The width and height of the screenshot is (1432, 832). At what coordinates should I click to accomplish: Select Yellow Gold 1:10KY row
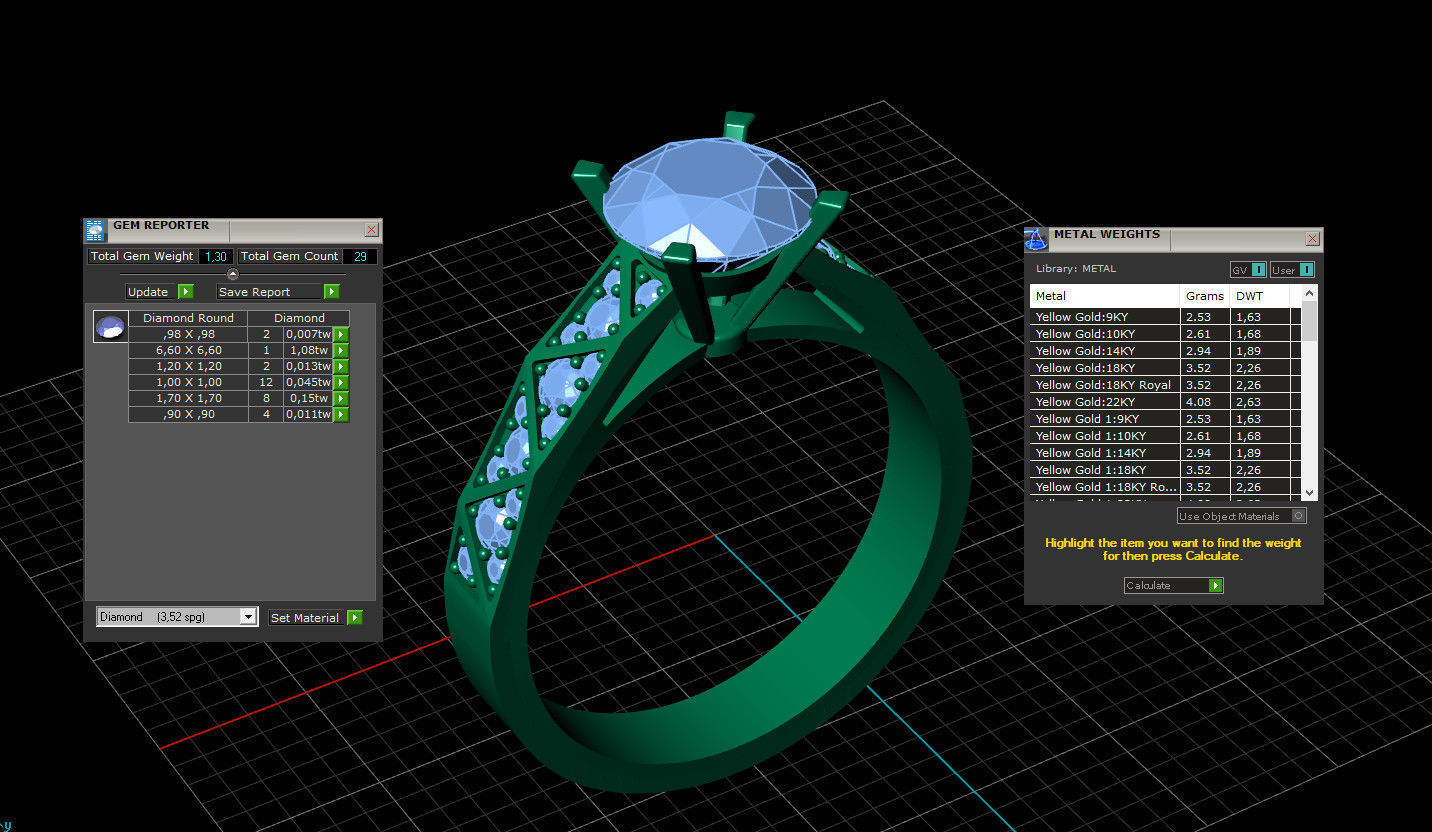(1166, 436)
